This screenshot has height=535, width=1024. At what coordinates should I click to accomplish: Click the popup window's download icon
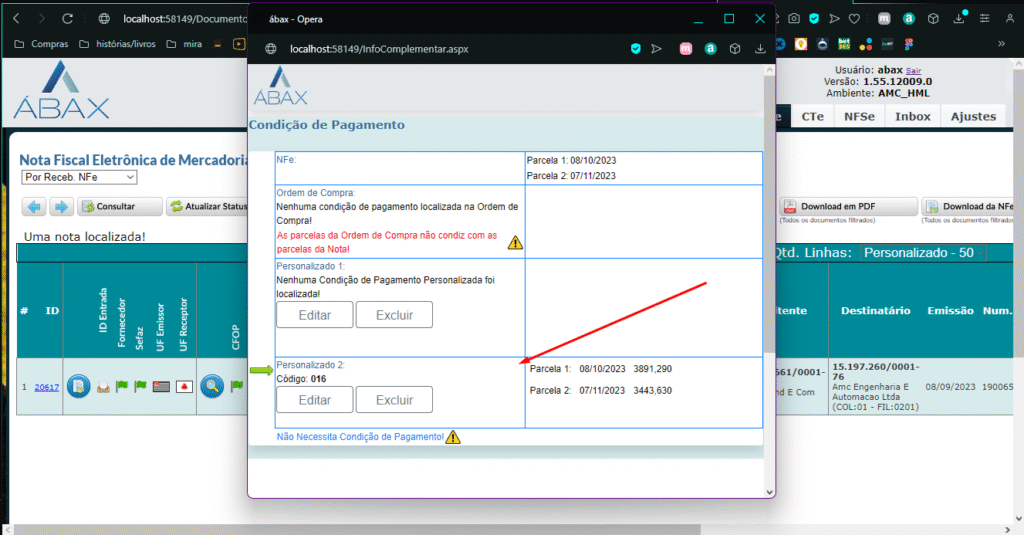click(759, 48)
